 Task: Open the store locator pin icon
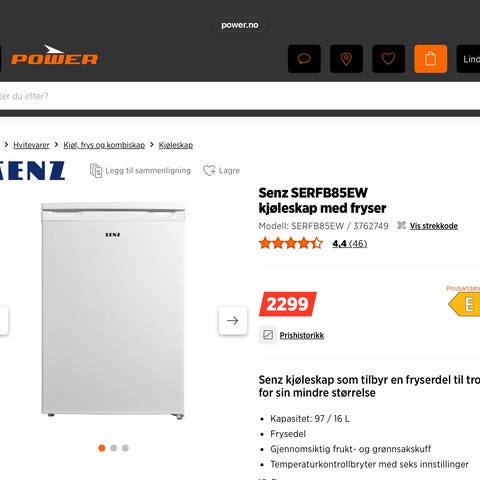point(346,59)
